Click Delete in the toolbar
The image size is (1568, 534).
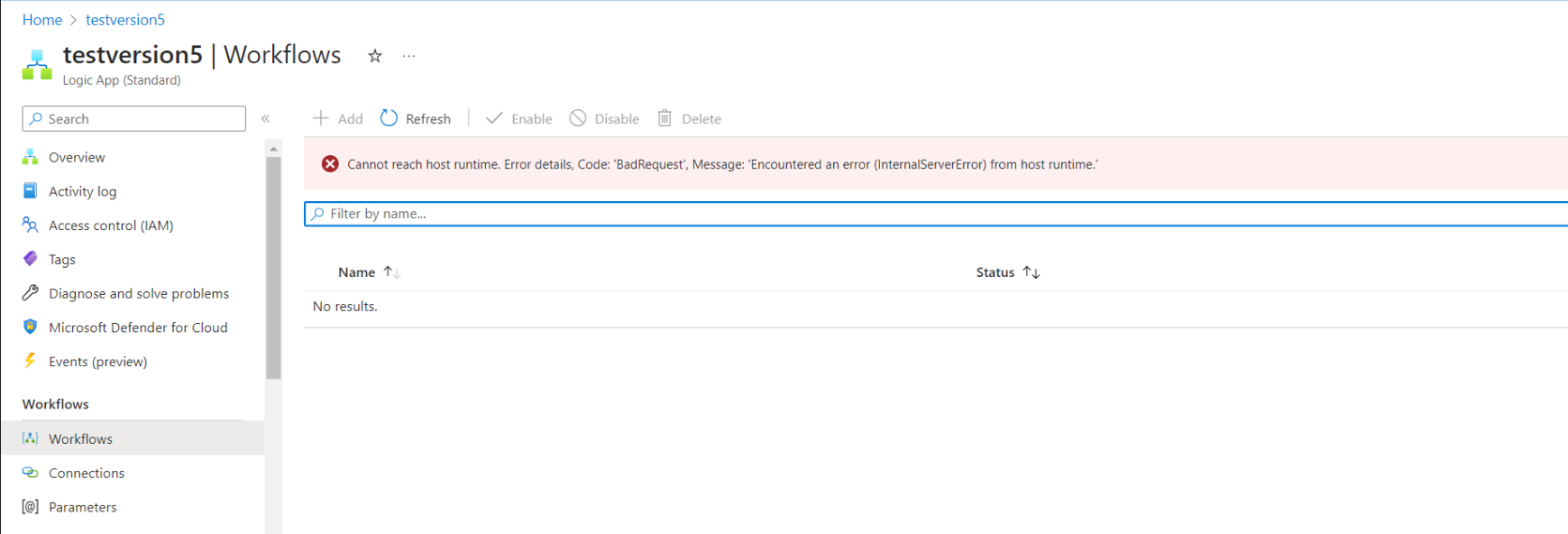point(689,119)
